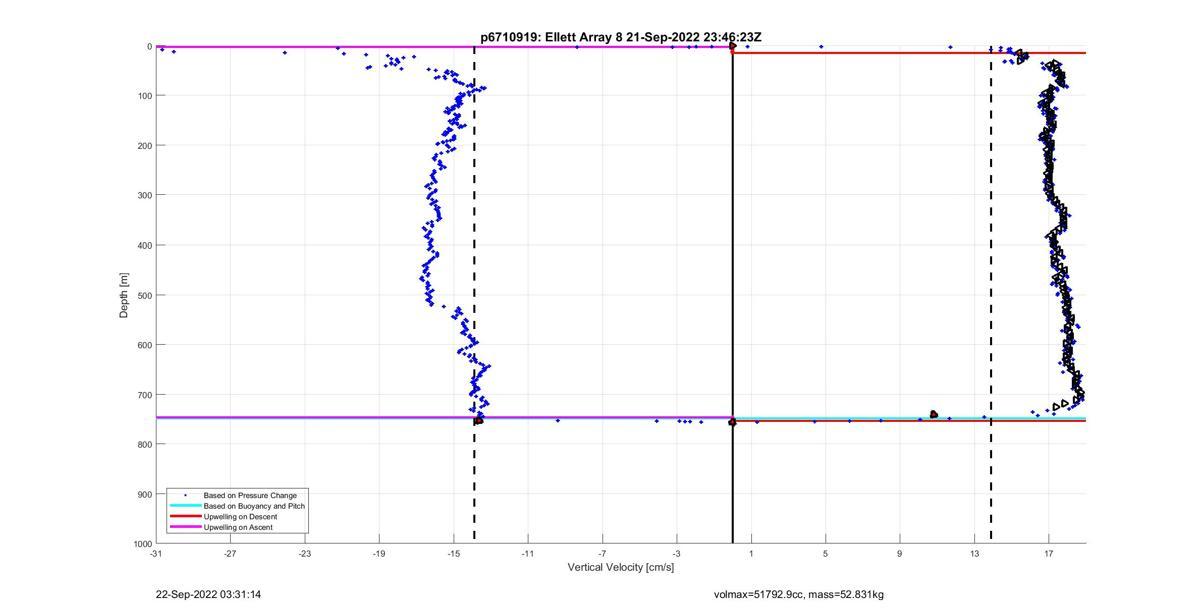Click y-axis tick label '700'
The height and width of the screenshot is (611, 1200).
(144, 395)
